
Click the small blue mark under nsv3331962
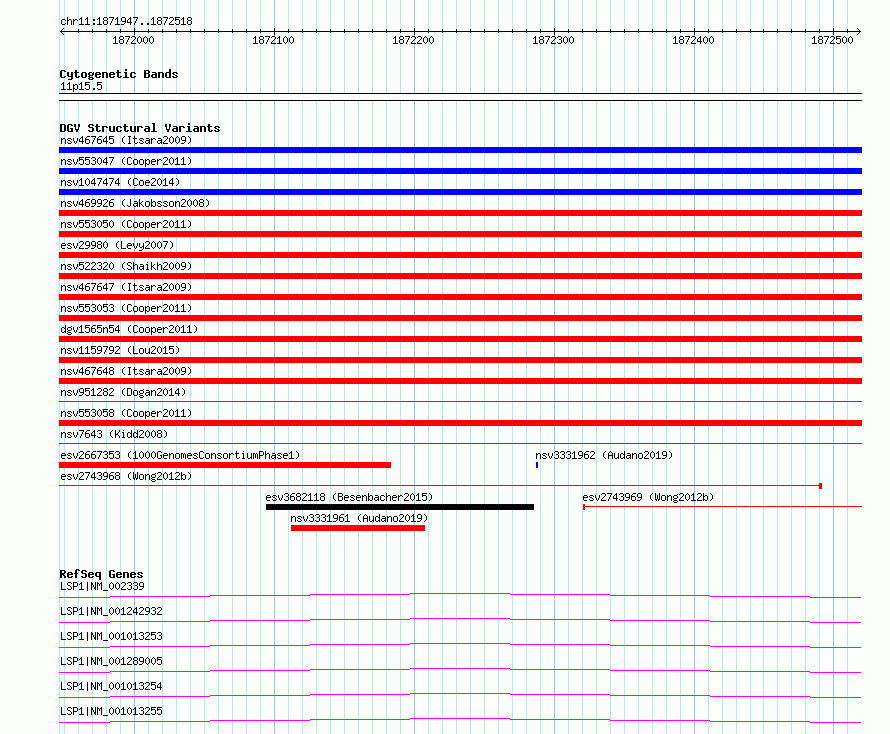click(x=537, y=465)
